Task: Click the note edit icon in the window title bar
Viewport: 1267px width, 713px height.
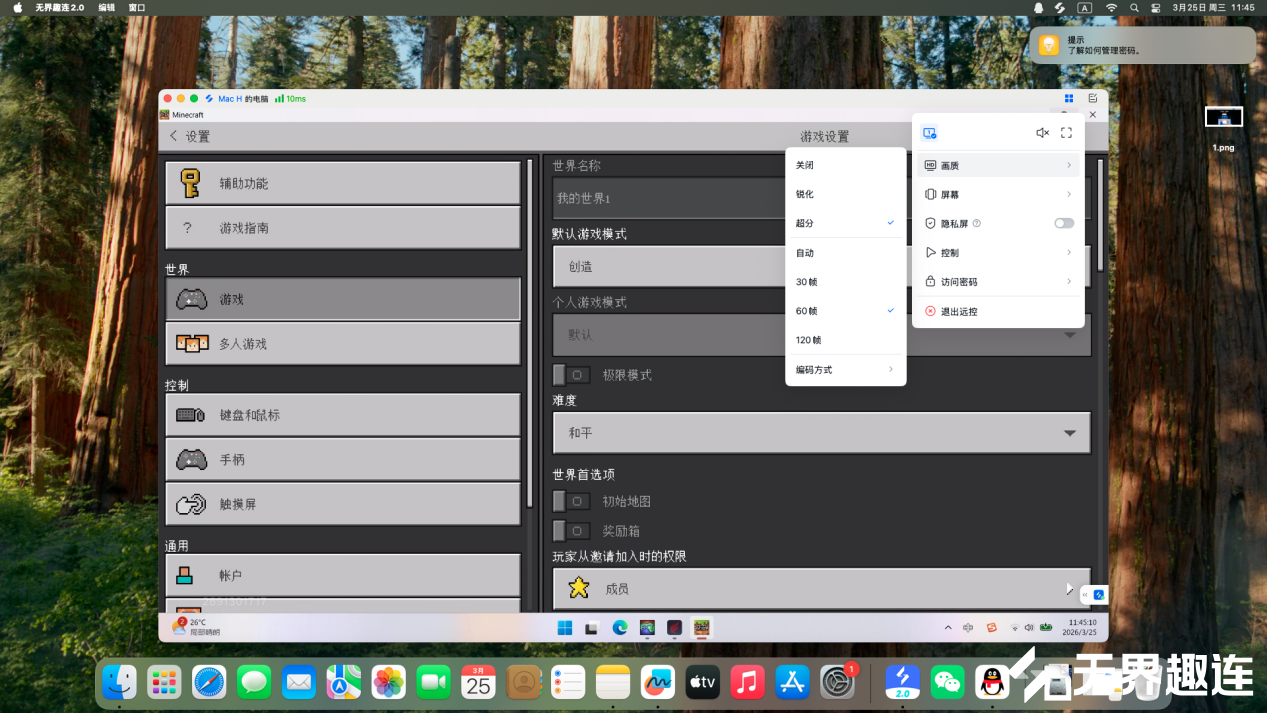Action: pyautogui.click(x=1093, y=98)
